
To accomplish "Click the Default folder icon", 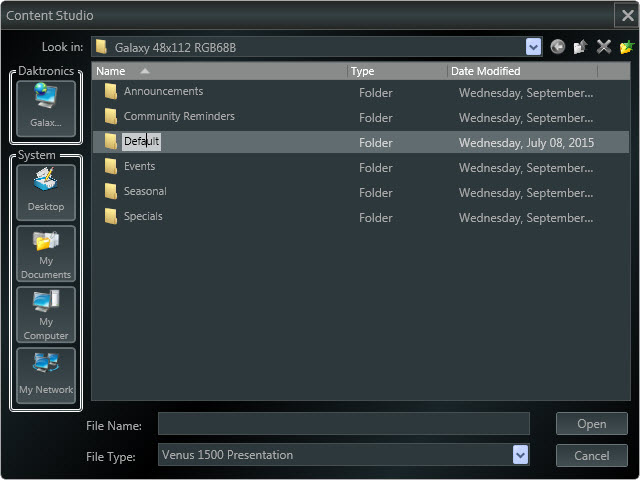I will pyautogui.click(x=111, y=142).
